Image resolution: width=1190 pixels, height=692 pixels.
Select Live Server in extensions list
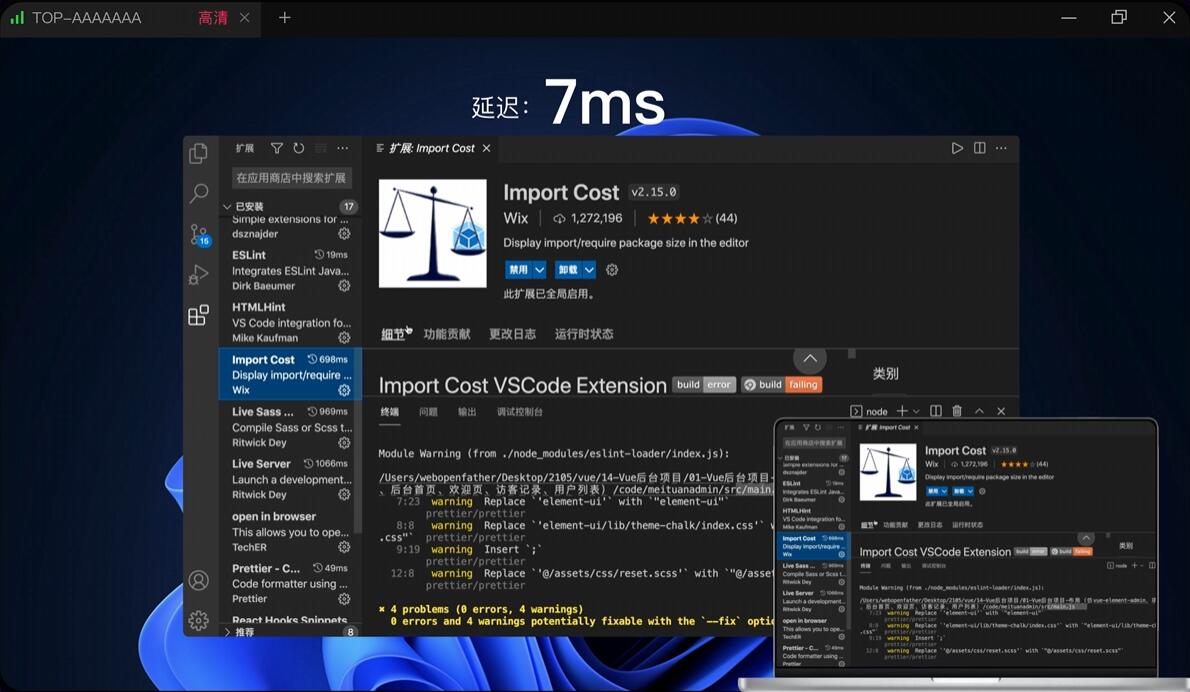click(x=290, y=479)
